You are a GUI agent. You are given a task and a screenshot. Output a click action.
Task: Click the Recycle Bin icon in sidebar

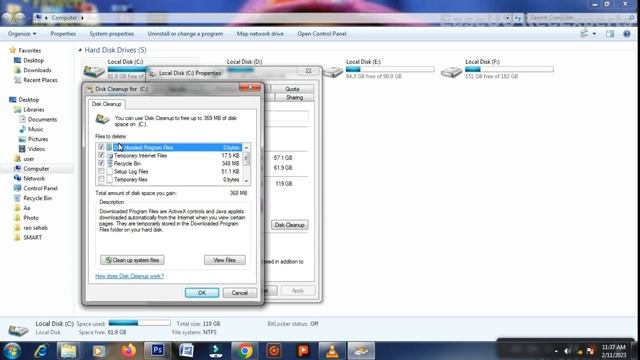click(x=17, y=198)
